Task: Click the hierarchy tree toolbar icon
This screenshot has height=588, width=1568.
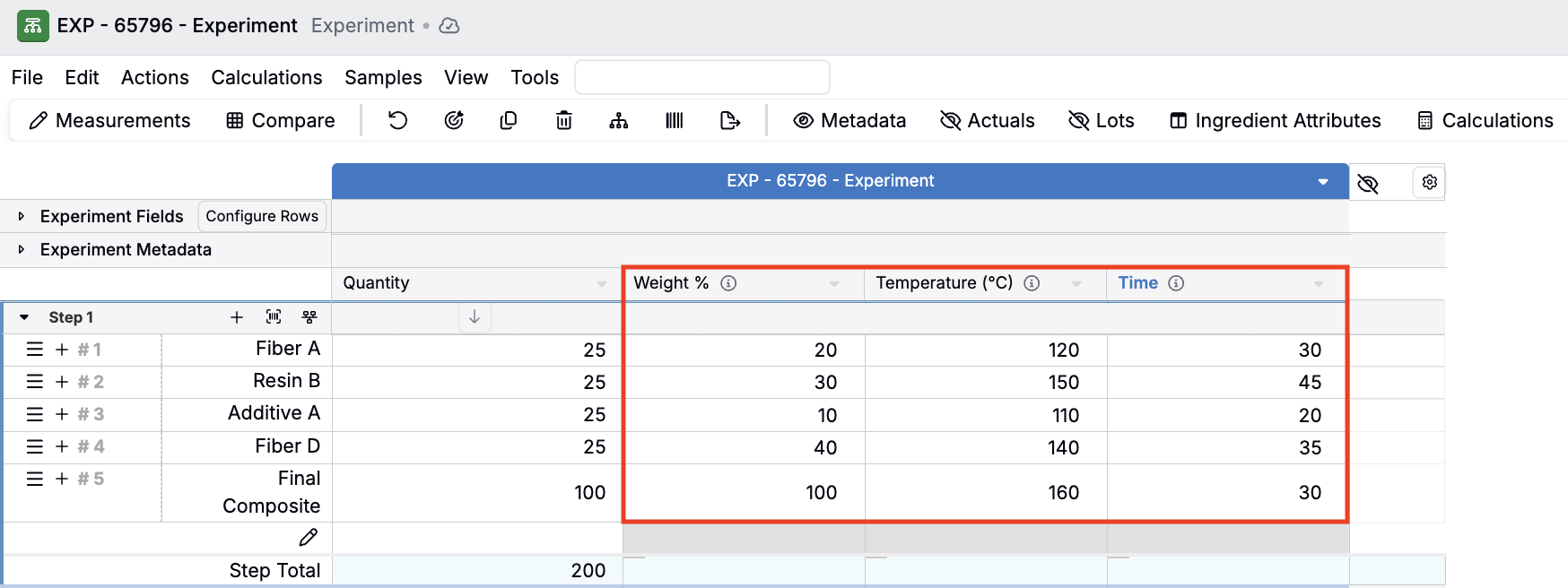Action: tap(619, 120)
